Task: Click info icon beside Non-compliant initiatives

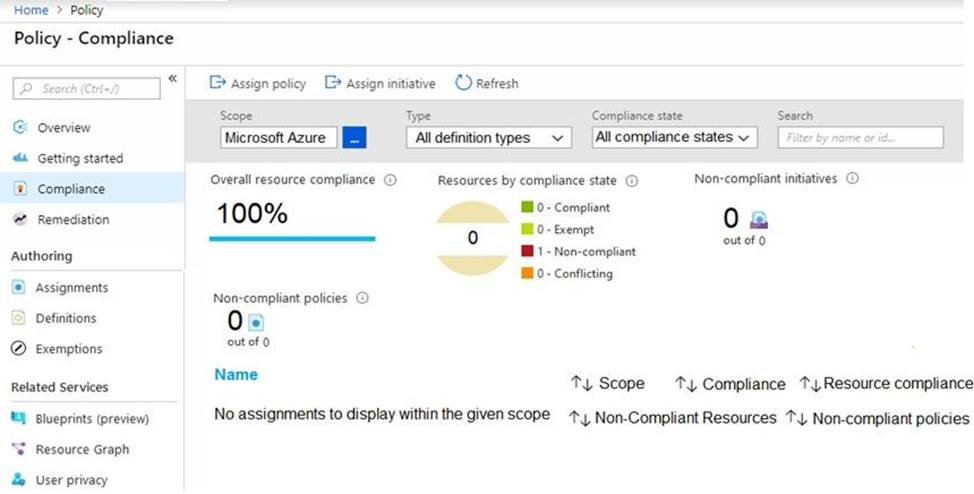Action: click(x=852, y=179)
